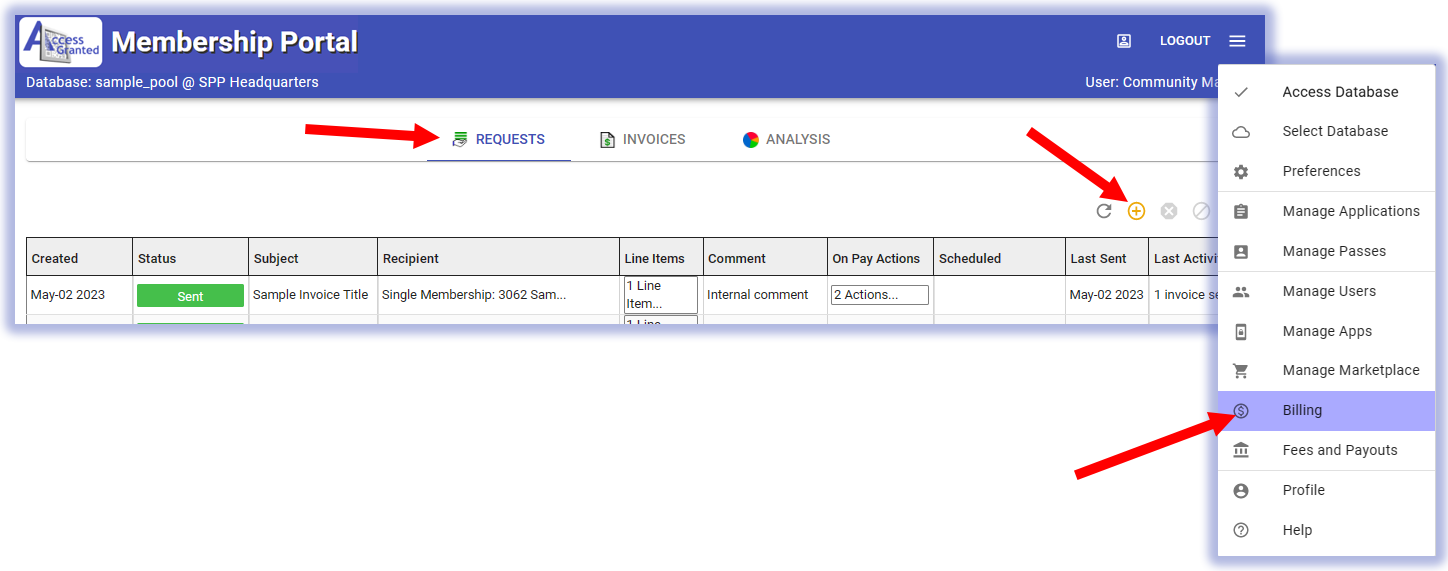Viewport: 1448px width, 571px height.
Task: Click the greyed-out delete X icon
Action: [1168, 211]
